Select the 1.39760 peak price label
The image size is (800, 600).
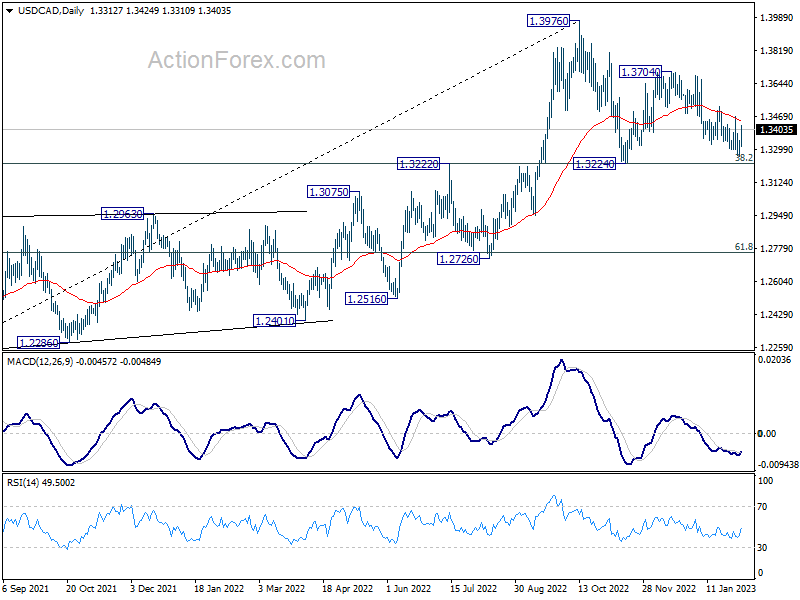click(x=548, y=21)
